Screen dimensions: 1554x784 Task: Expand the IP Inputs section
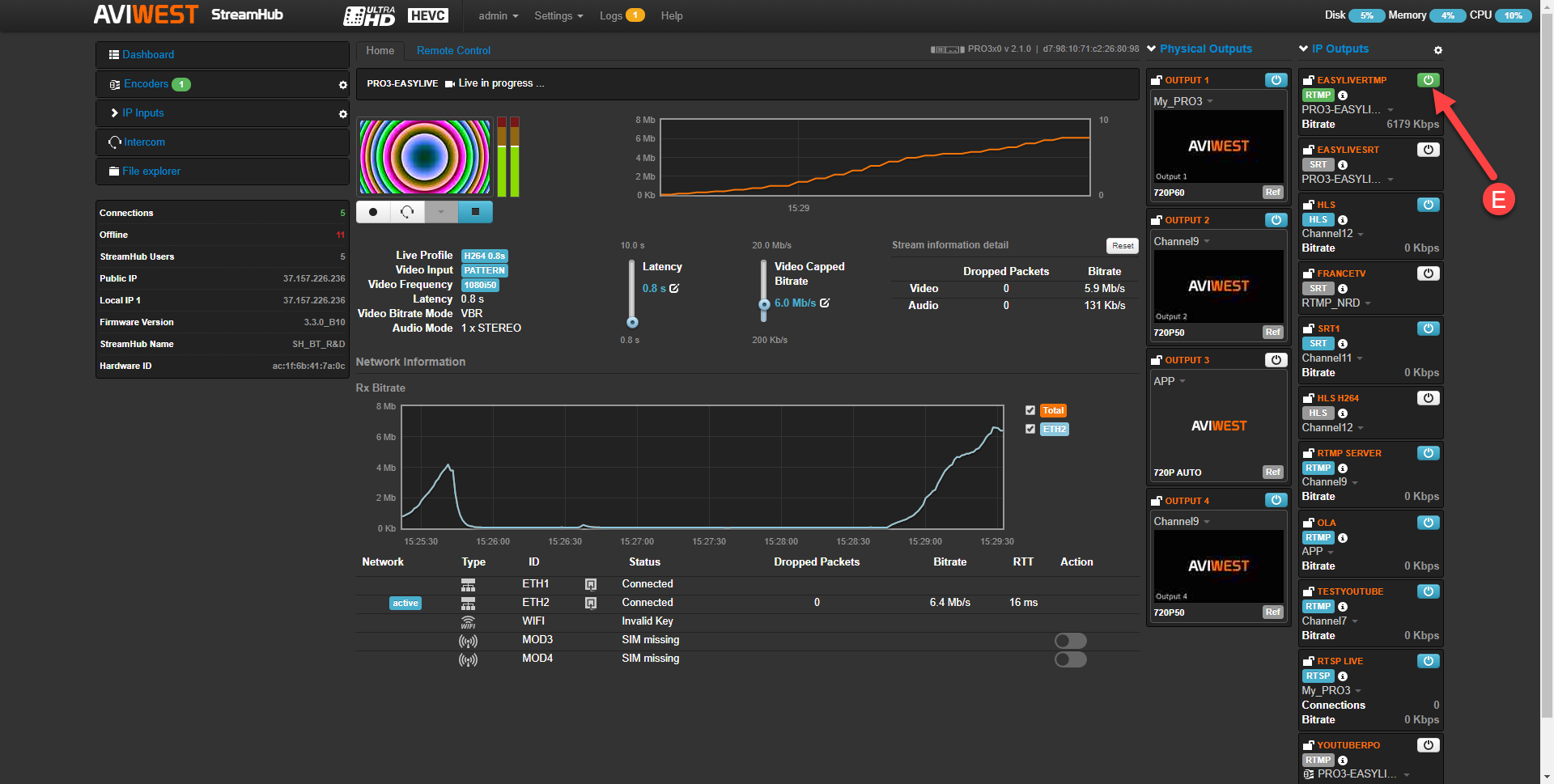point(142,112)
